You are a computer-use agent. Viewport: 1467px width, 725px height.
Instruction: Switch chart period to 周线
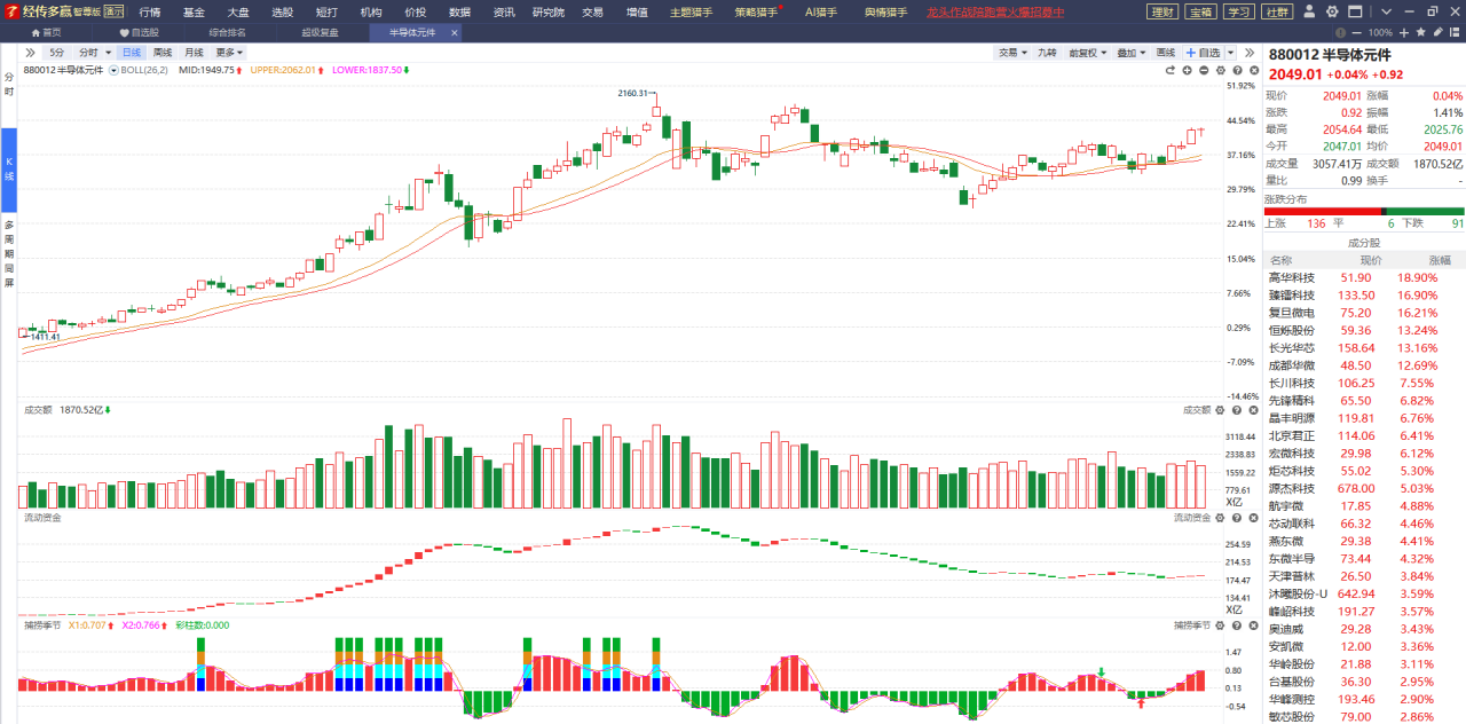(x=162, y=52)
